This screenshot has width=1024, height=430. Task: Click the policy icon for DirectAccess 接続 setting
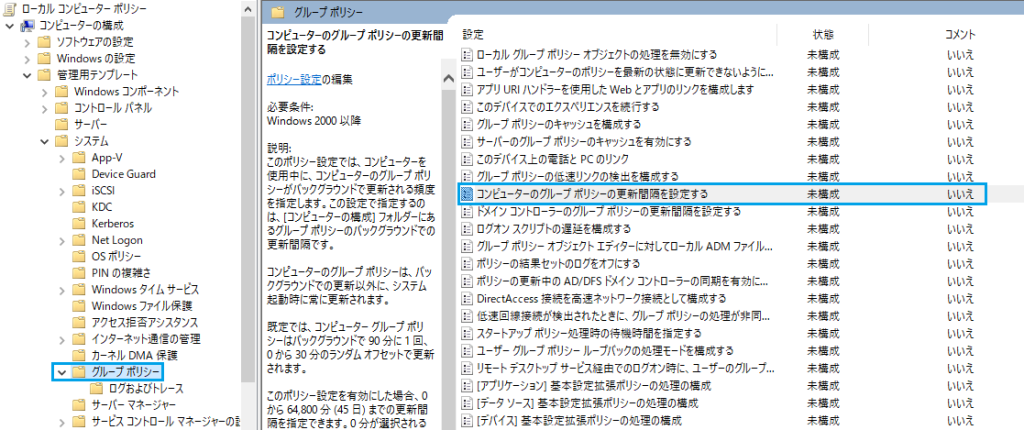[466, 299]
